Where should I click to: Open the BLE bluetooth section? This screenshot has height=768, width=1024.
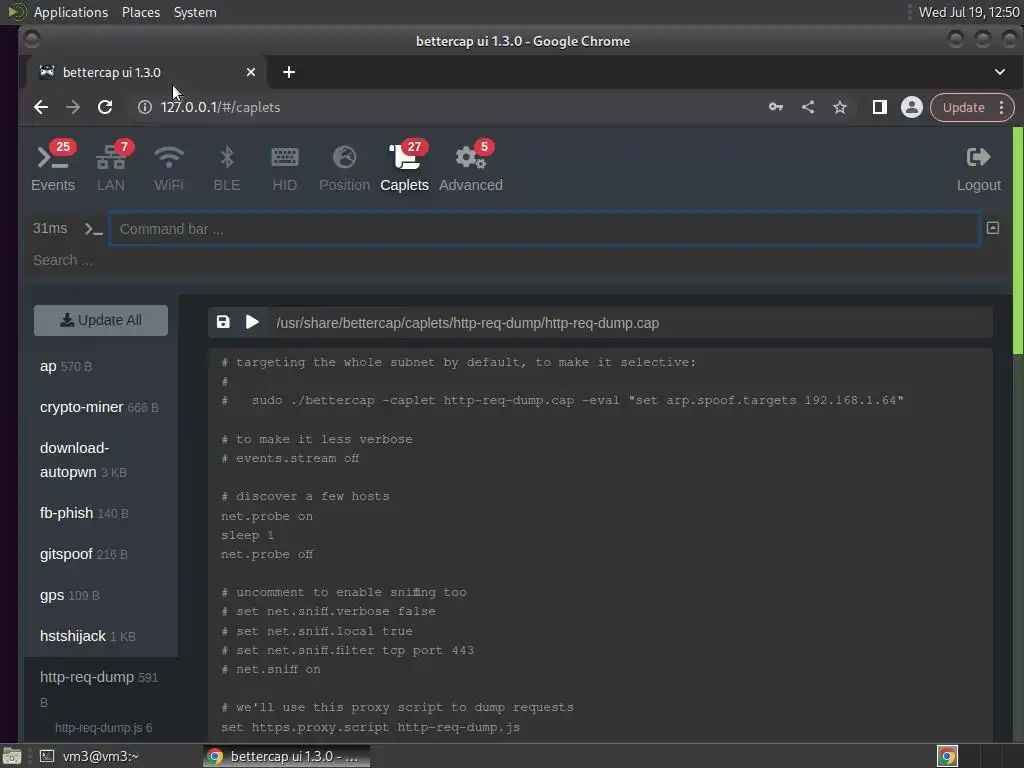[x=227, y=167]
